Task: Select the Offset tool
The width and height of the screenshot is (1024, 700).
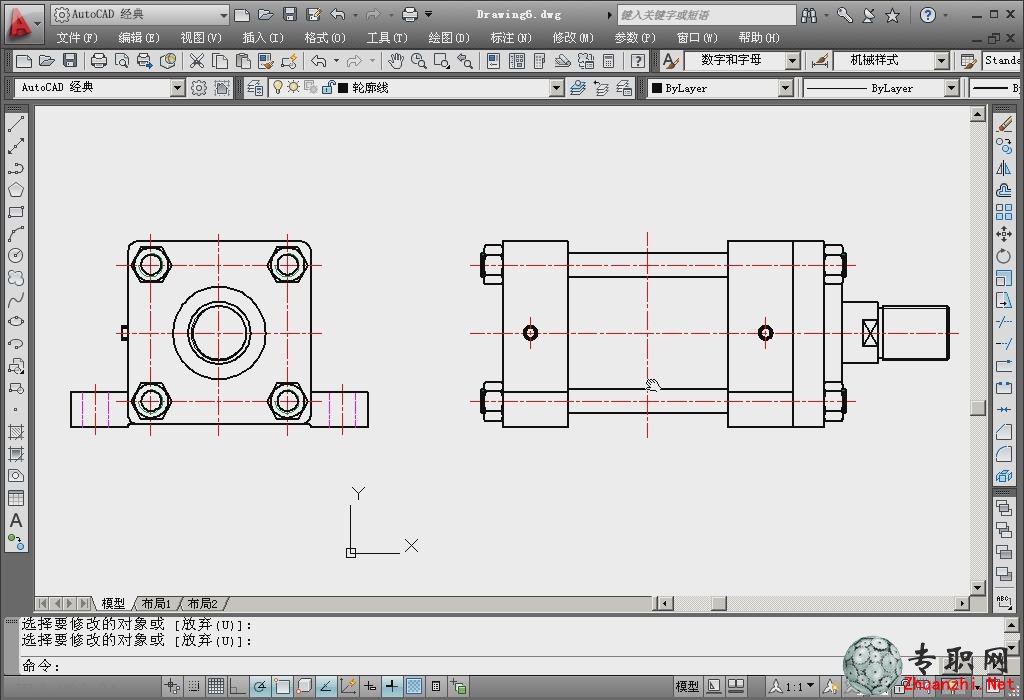Action: pos(1004,190)
